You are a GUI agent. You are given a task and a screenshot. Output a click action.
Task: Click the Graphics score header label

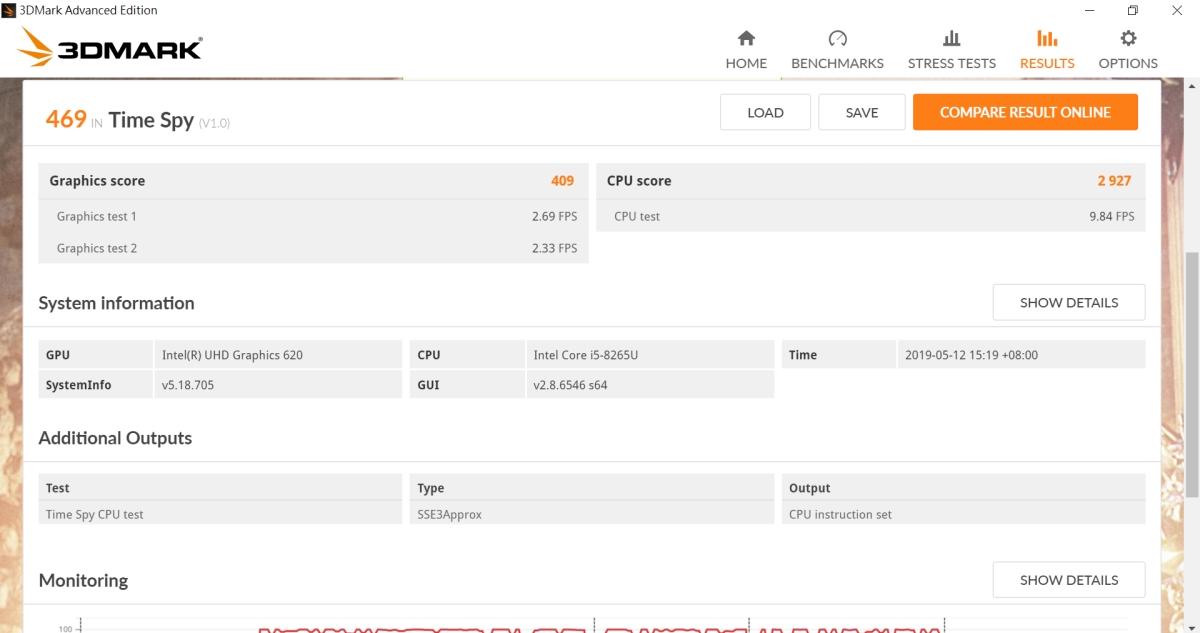97,181
